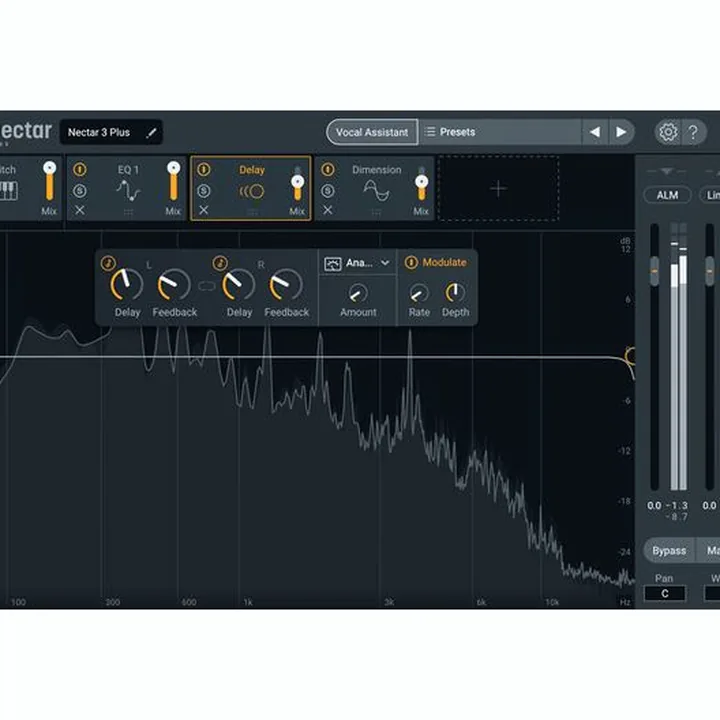Click the Nectar 3 Plus preset name field
The width and height of the screenshot is (720, 720).
pos(111,132)
